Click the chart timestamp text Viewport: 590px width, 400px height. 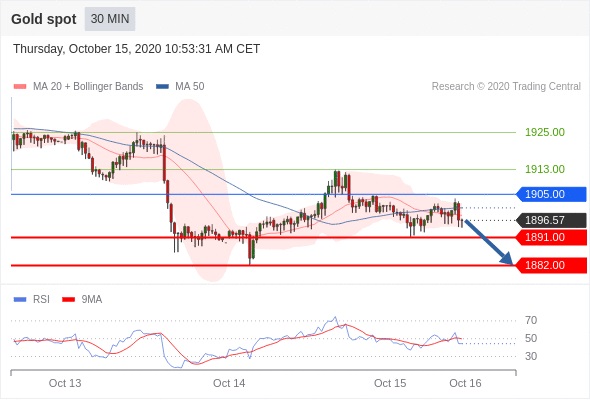[136, 49]
